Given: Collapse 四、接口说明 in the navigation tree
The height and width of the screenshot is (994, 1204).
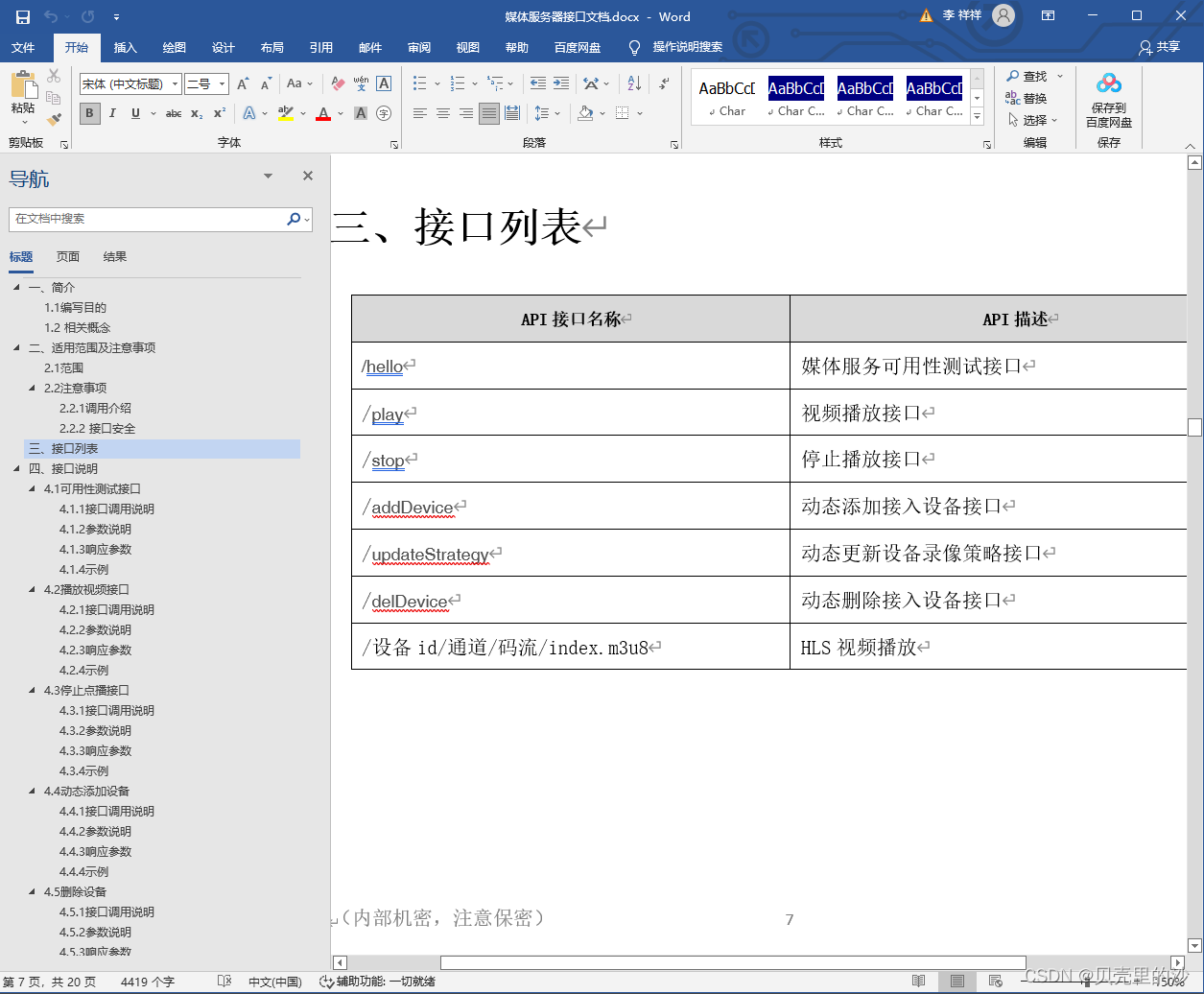Looking at the screenshot, I should [x=15, y=468].
